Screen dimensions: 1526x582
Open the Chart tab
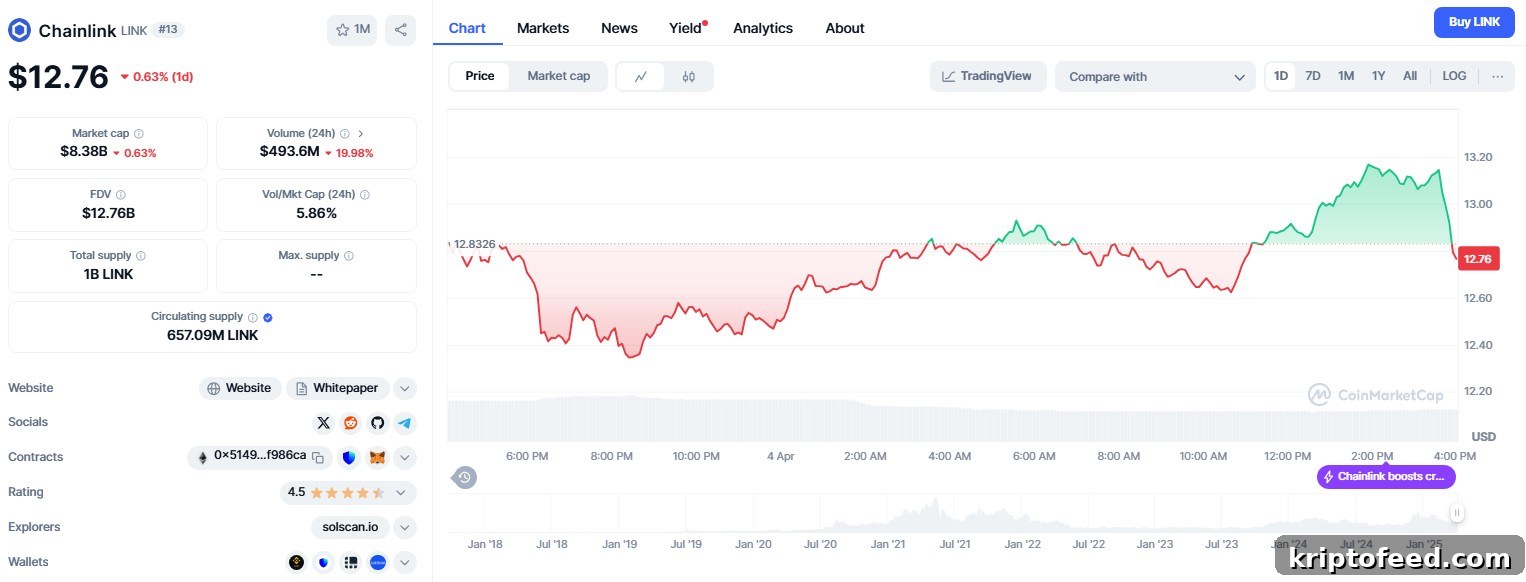(467, 28)
